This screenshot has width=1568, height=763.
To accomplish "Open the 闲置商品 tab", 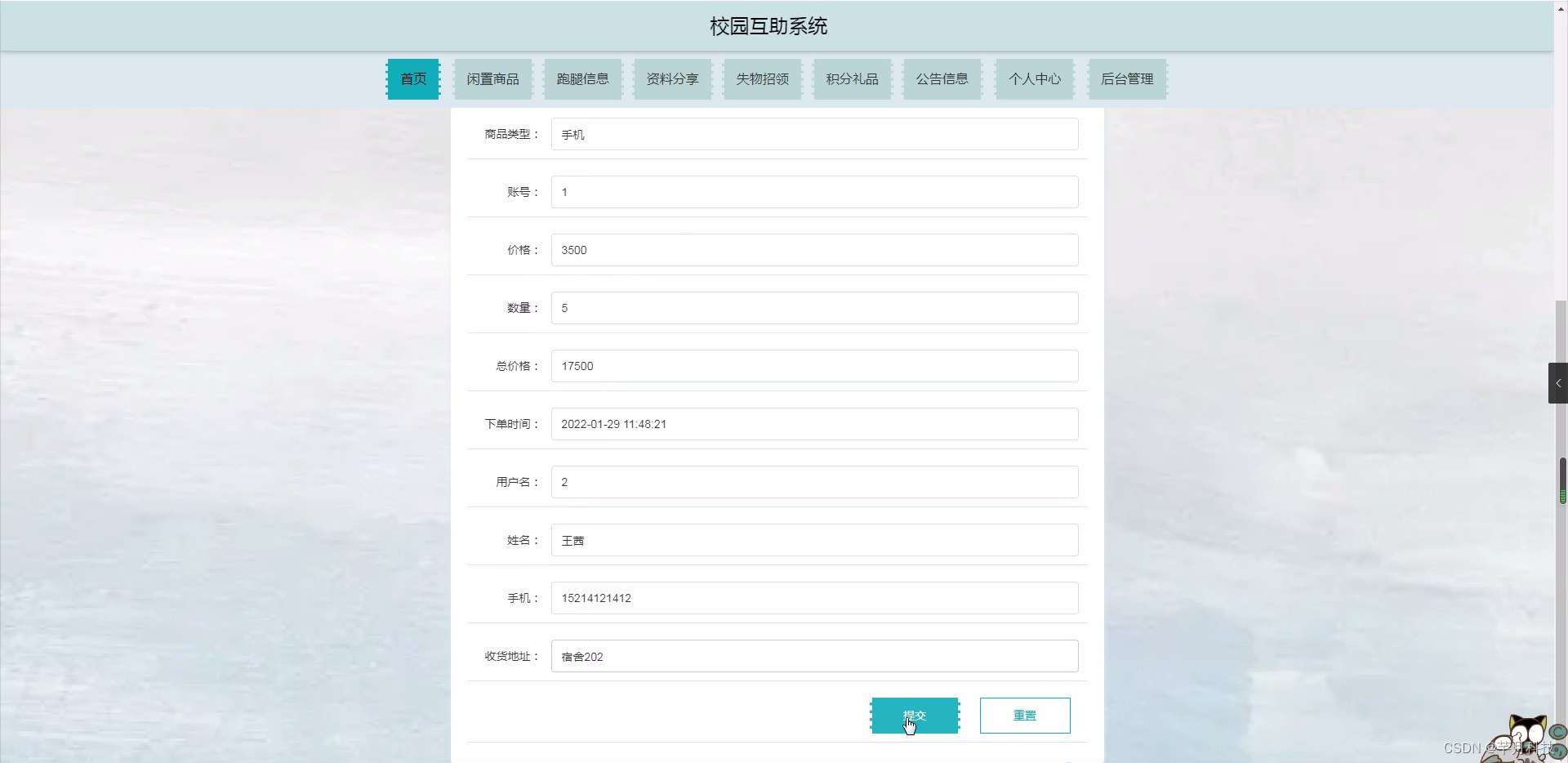I will point(492,78).
